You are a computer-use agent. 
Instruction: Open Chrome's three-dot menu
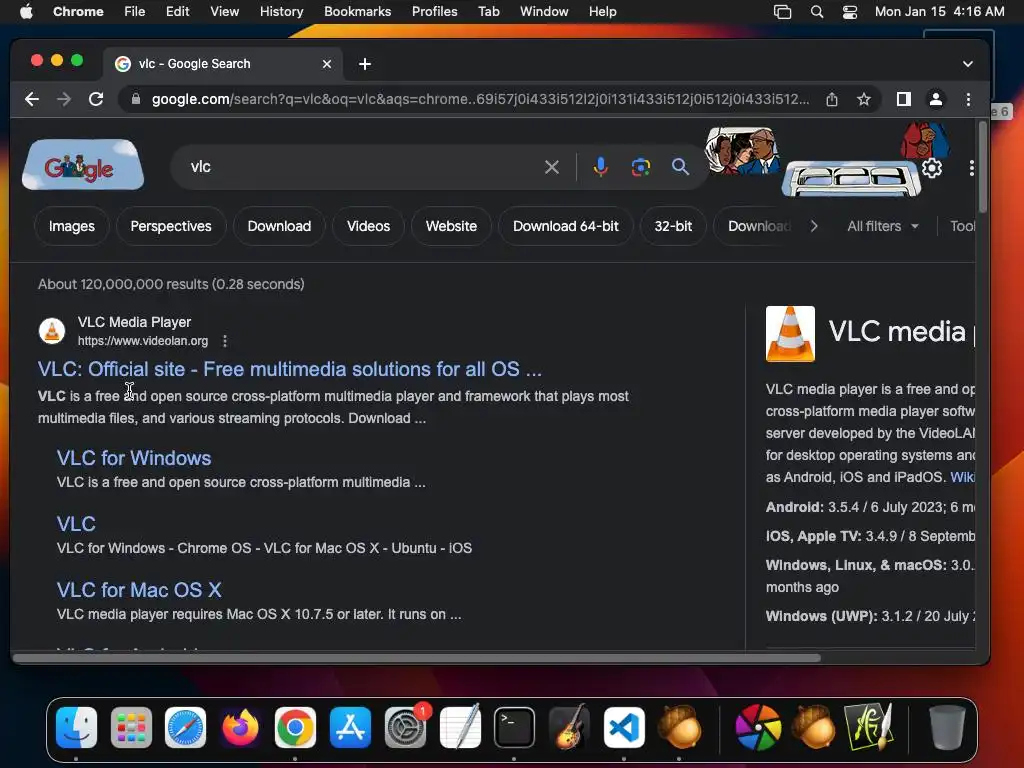[968, 99]
